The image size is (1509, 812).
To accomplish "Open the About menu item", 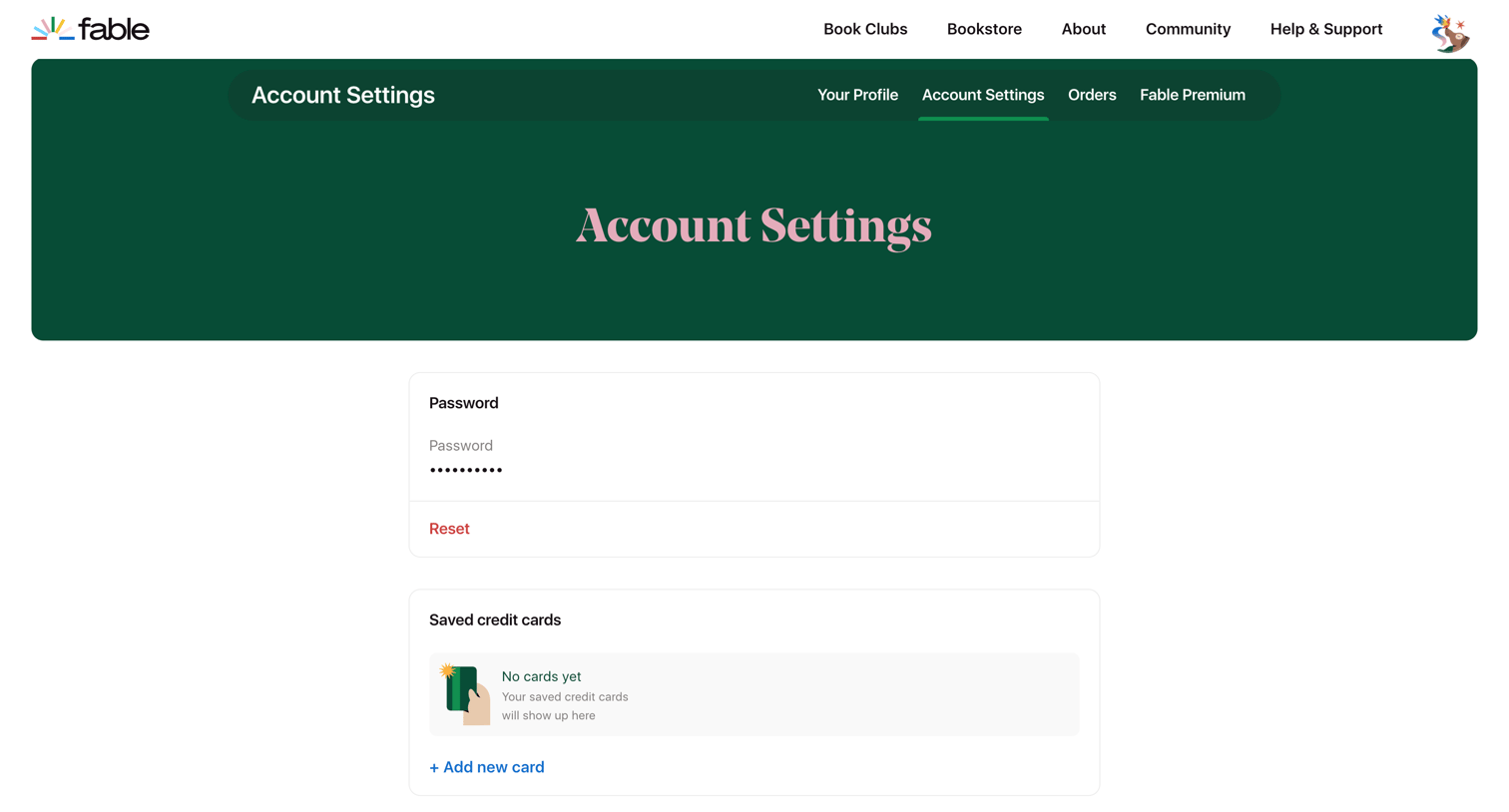I will pyautogui.click(x=1084, y=29).
